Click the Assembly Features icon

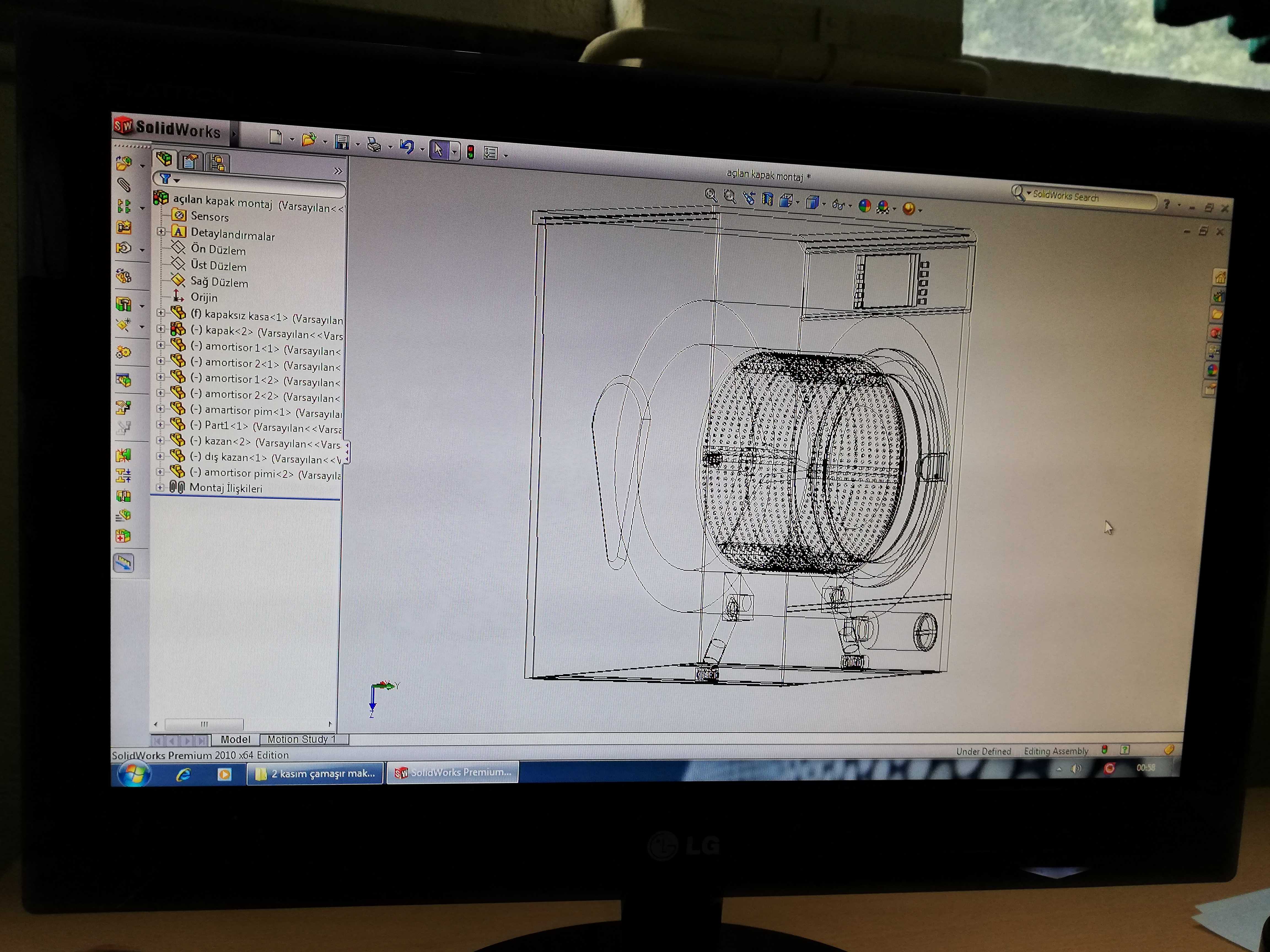(x=124, y=304)
